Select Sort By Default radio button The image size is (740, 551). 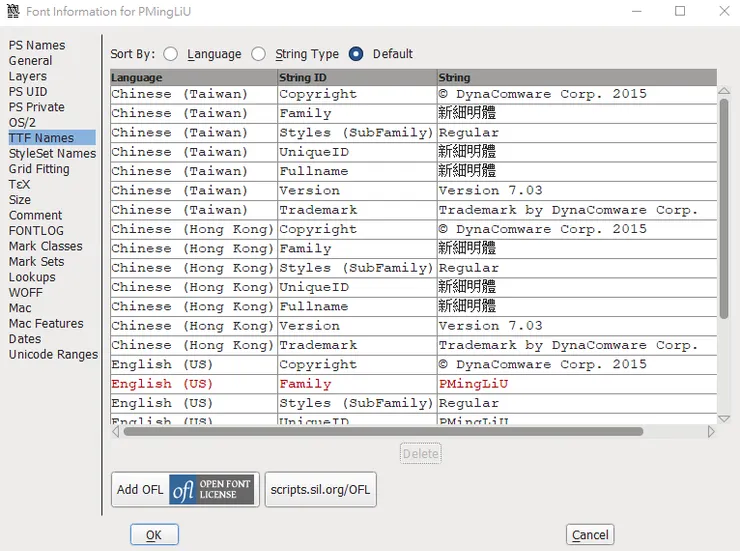356,54
